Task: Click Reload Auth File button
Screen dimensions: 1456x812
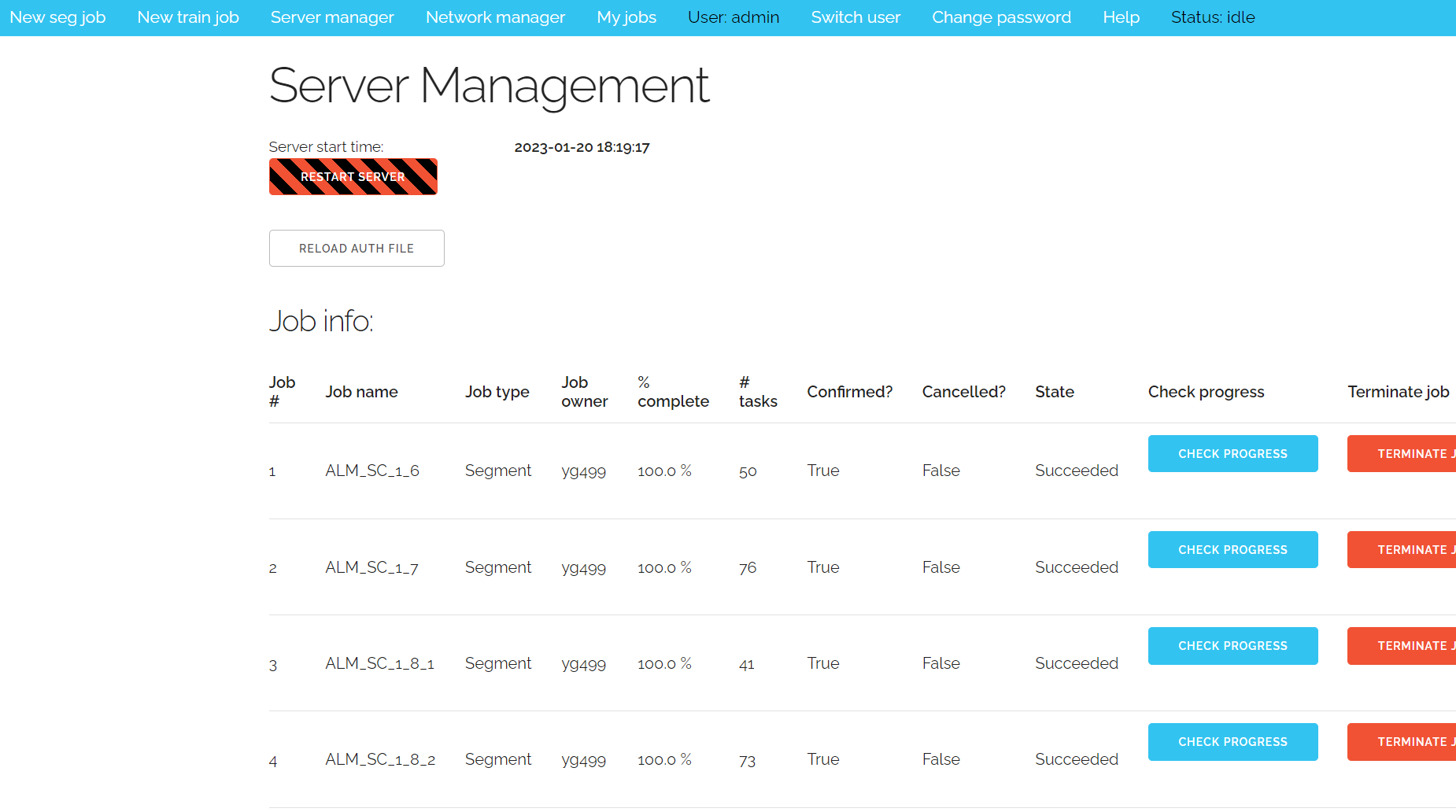Action: pos(357,249)
